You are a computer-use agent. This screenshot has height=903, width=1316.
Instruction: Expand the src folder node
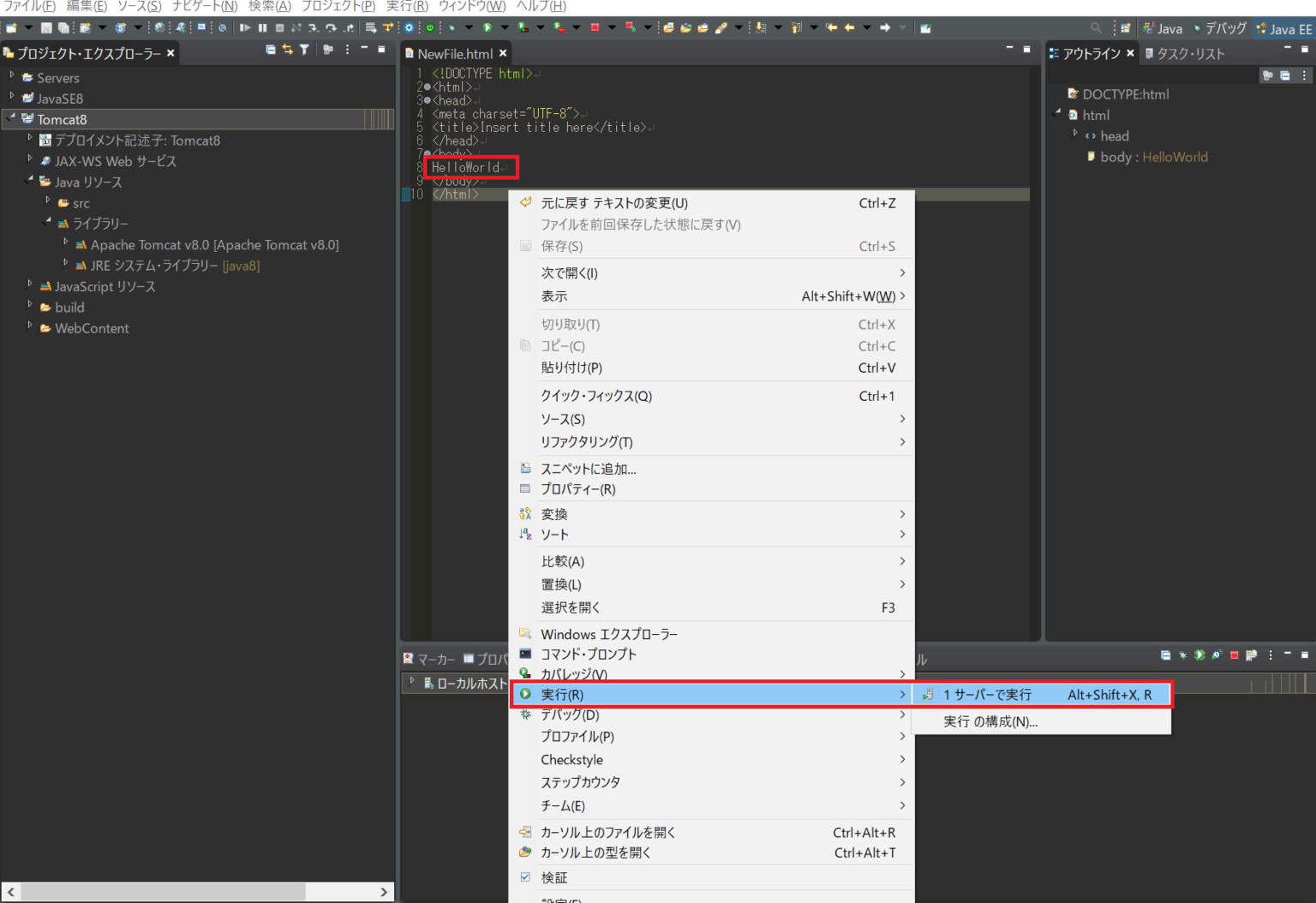pos(48,202)
